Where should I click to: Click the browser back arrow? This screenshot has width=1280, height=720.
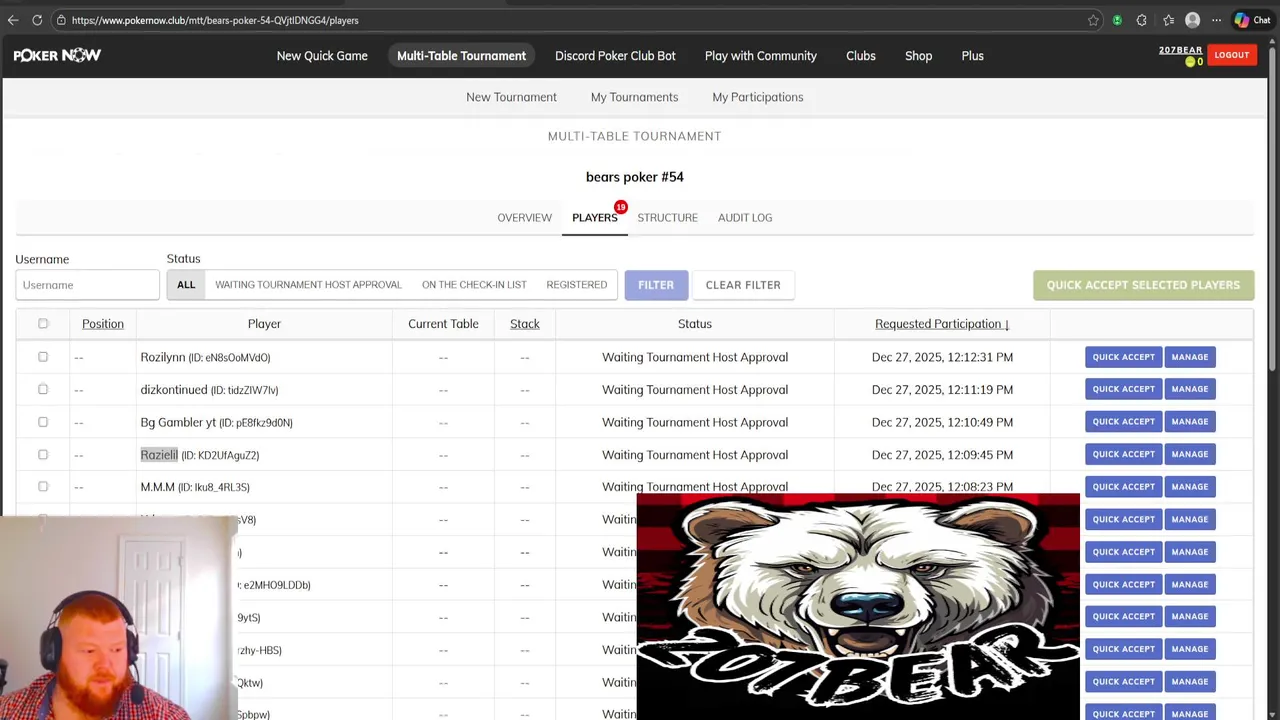[x=13, y=20]
